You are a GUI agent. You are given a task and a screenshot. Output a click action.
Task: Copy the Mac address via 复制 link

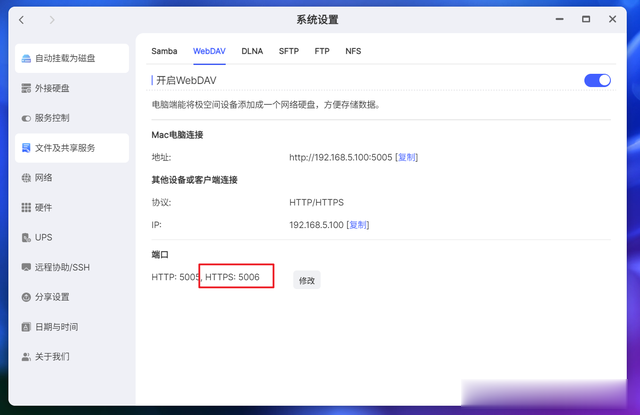click(407, 158)
